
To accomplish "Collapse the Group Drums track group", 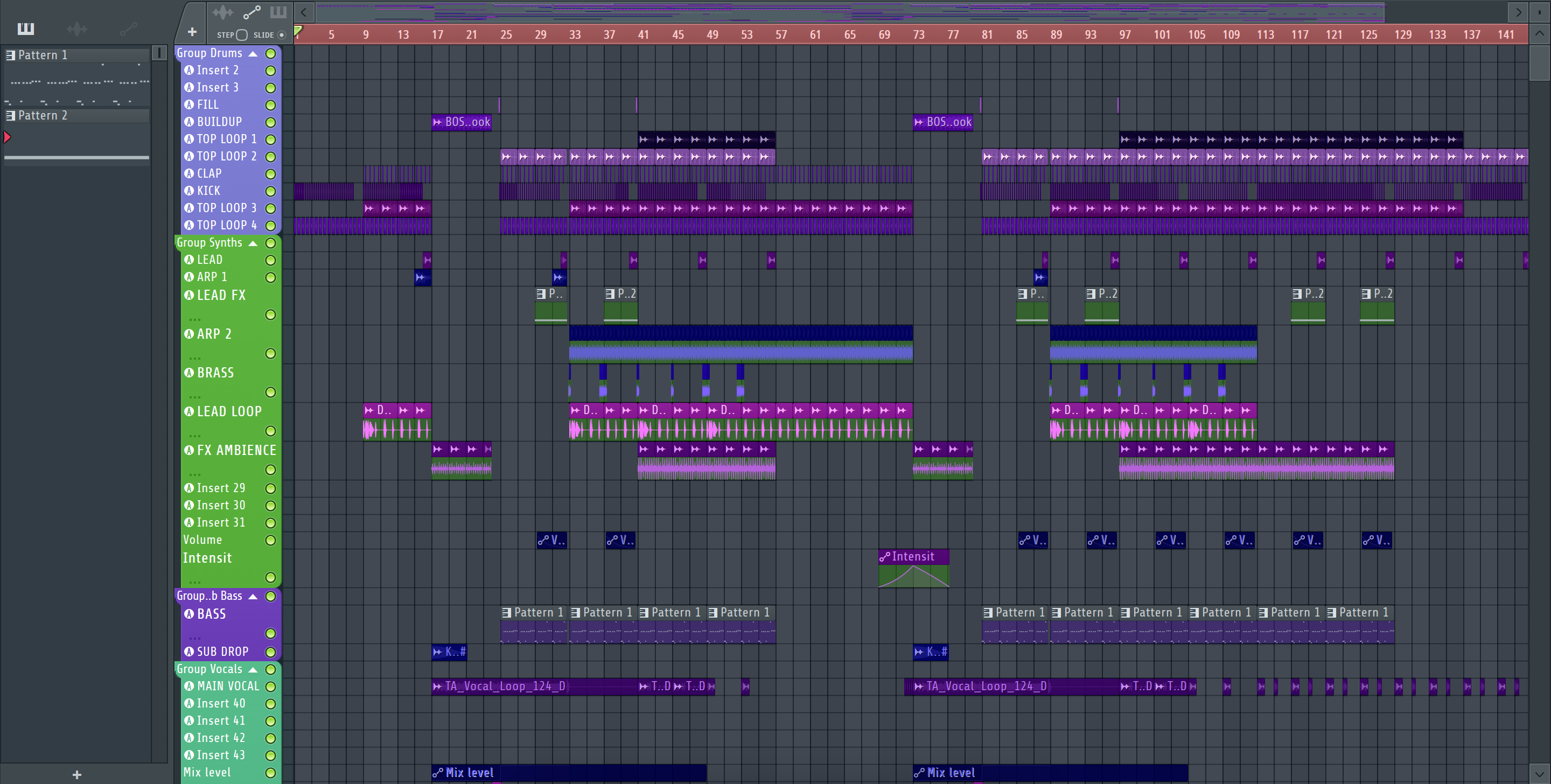I will tap(253, 54).
